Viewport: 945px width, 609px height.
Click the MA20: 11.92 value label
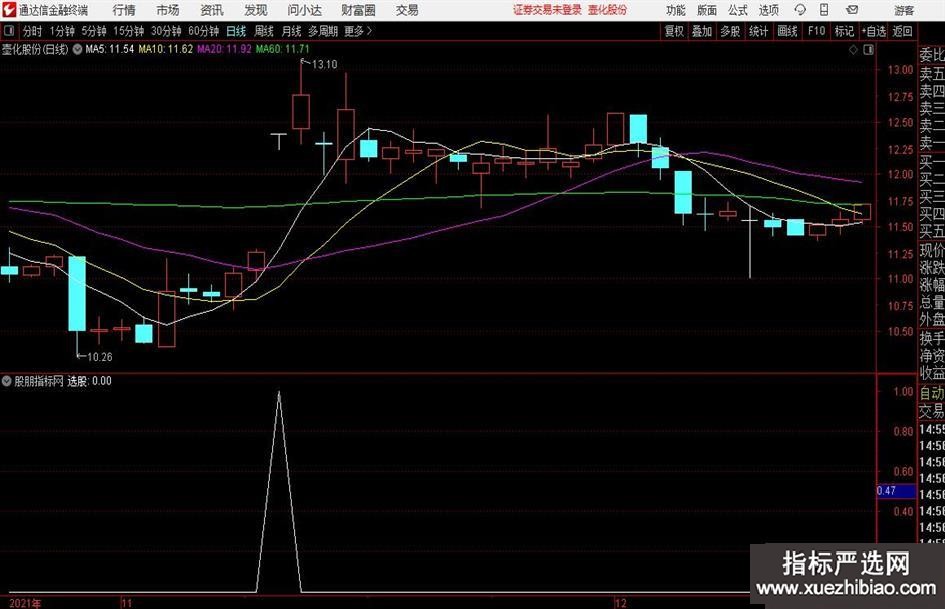pyautogui.click(x=224, y=49)
